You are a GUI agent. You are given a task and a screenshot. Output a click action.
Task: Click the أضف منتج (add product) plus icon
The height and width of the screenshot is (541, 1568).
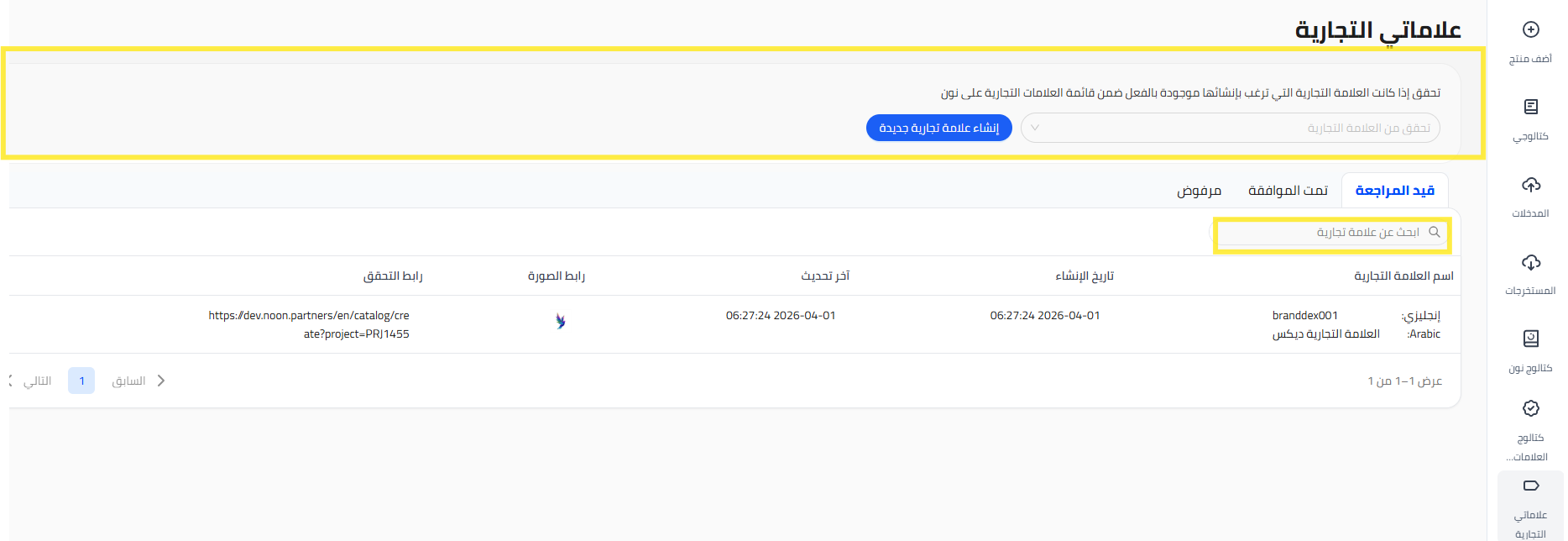coord(1530,30)
